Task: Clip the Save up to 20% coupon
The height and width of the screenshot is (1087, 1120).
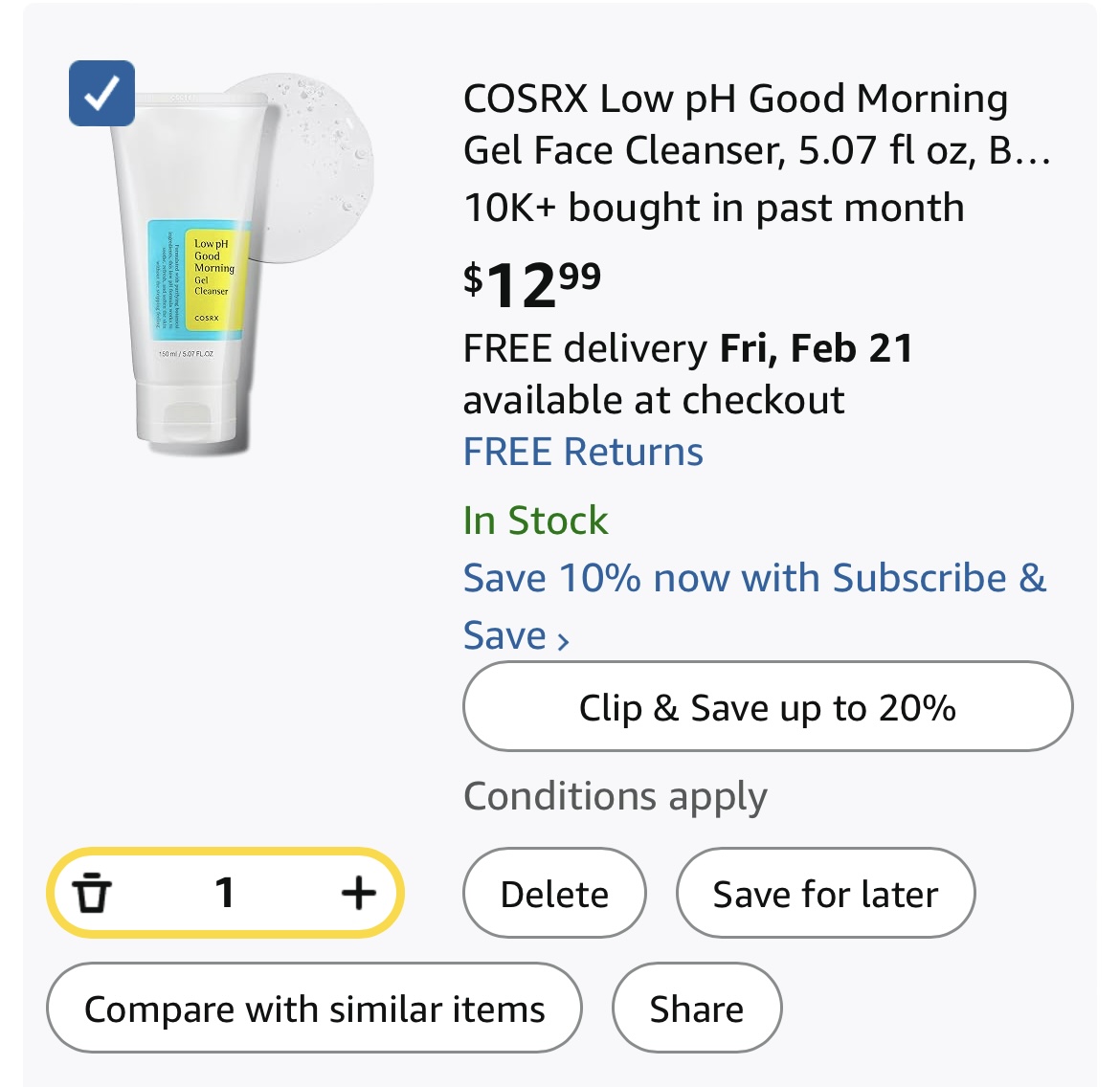Action: click(767, 707)
